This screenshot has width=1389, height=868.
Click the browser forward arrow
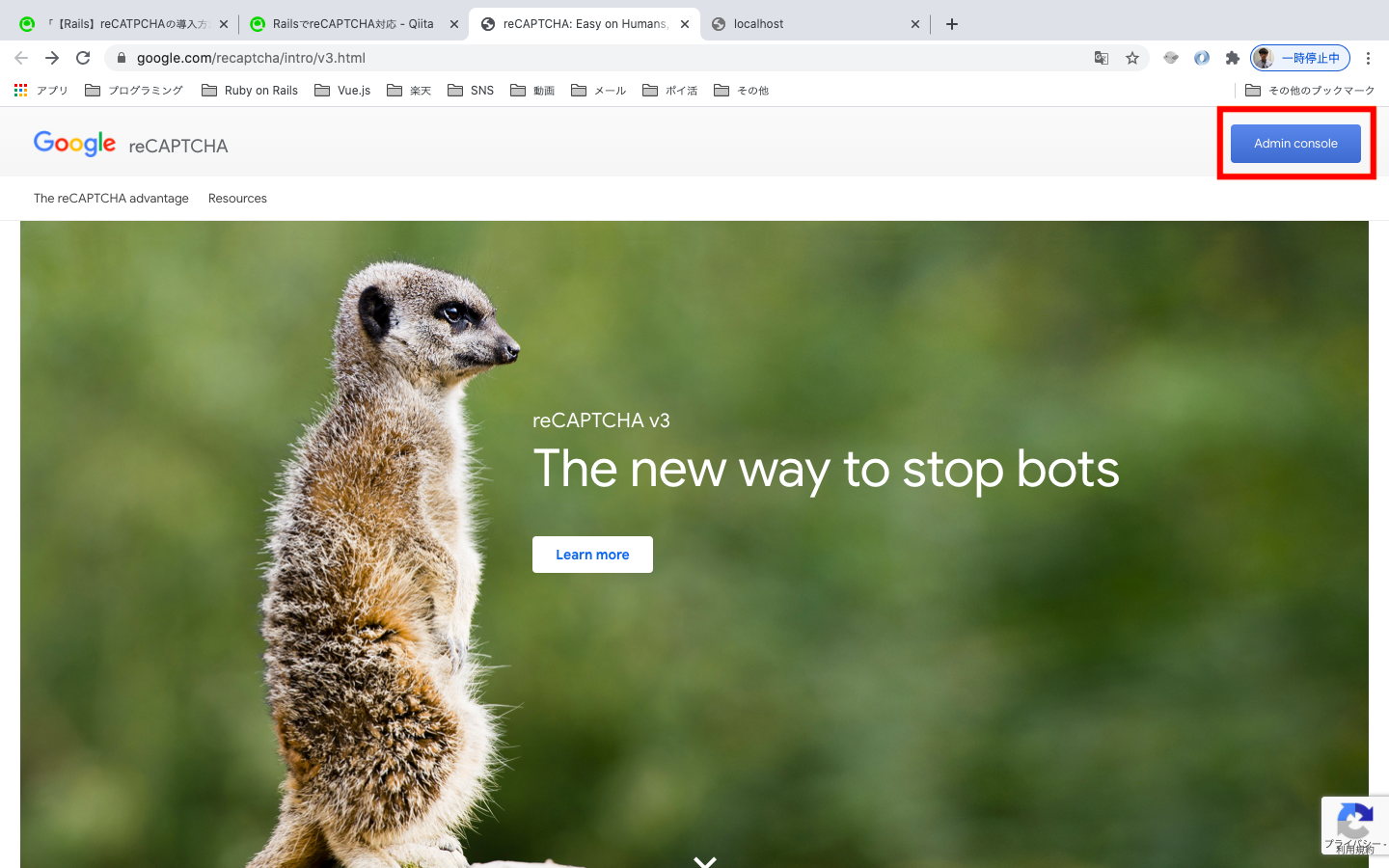click(x=52, y=58)
